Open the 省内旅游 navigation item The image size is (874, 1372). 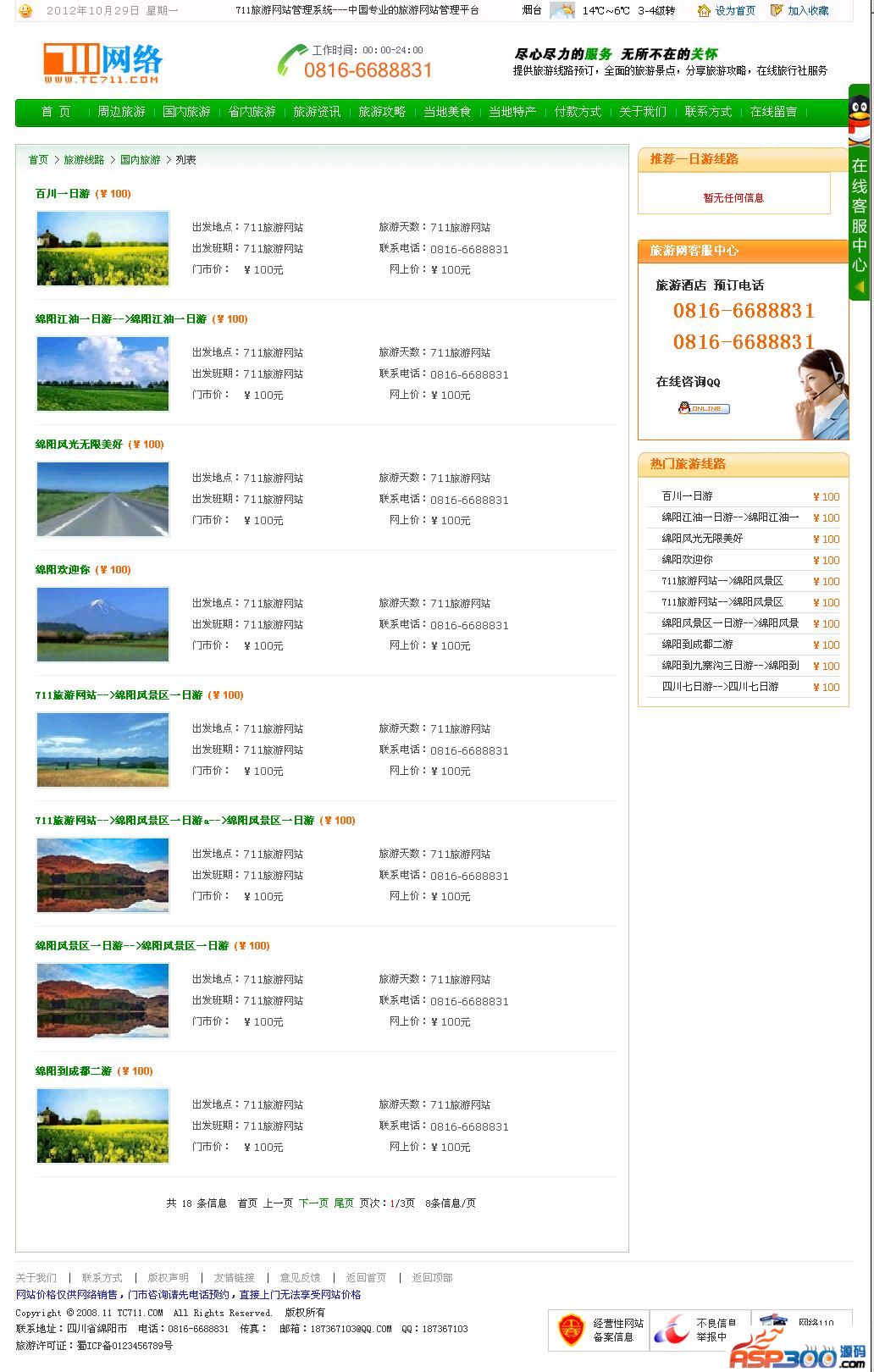point(252,112)
